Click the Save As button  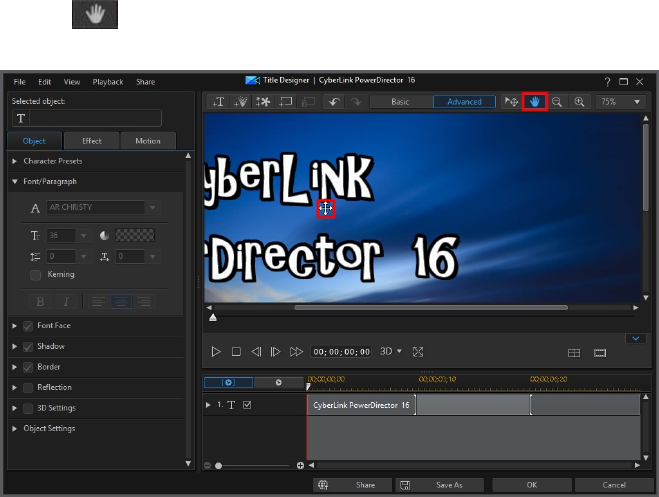440,485
